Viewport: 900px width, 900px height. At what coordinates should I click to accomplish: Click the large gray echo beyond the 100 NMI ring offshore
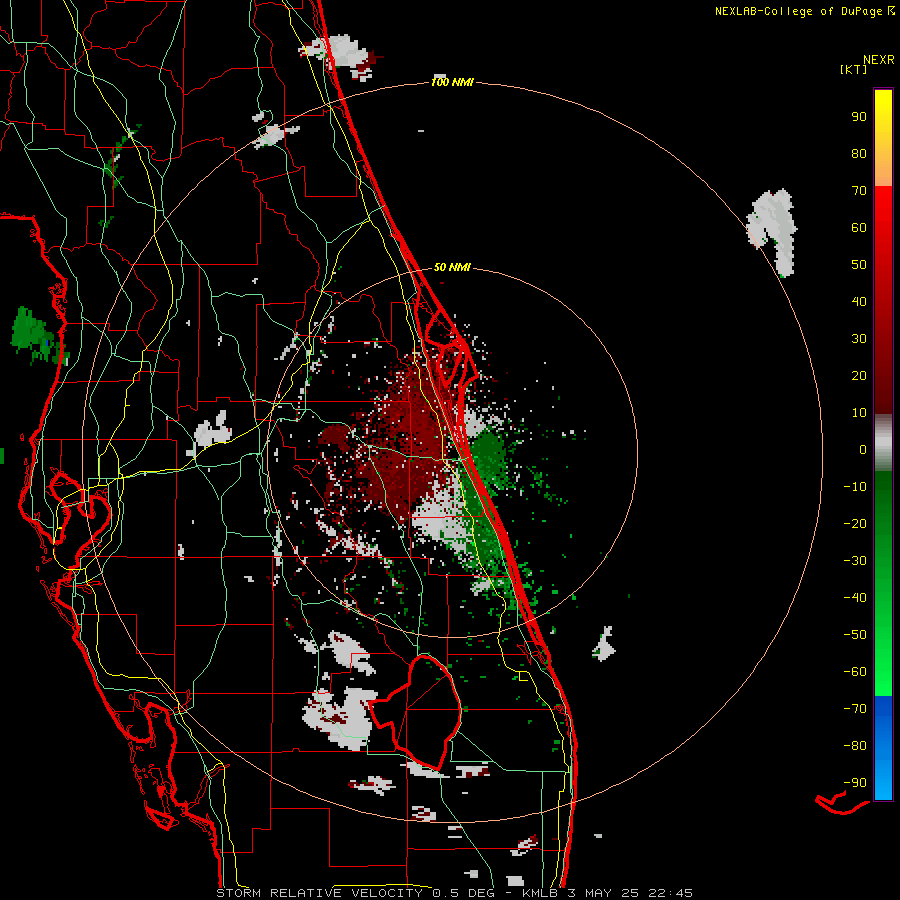773,232
